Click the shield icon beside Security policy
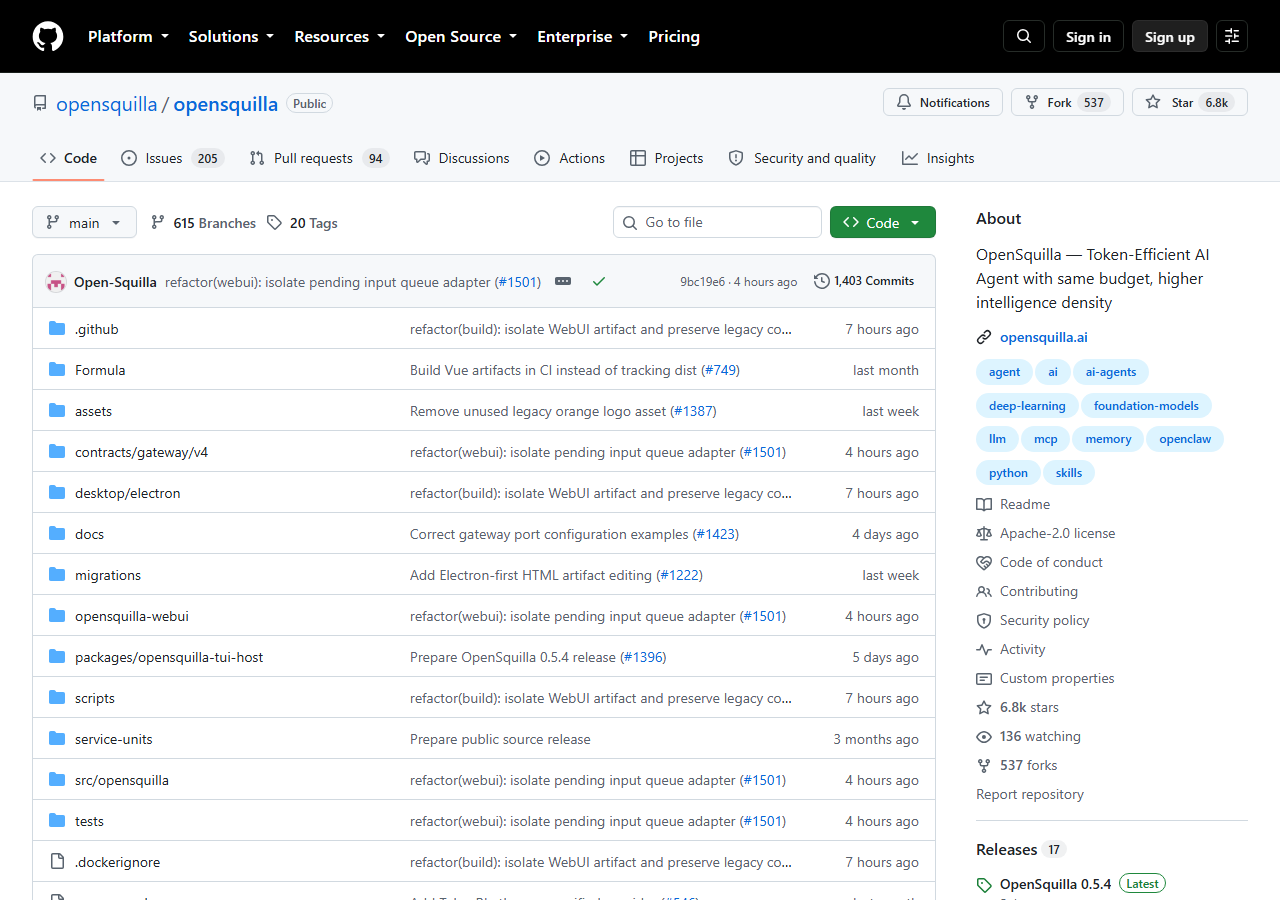1280x900 pixels. [984, 620]
